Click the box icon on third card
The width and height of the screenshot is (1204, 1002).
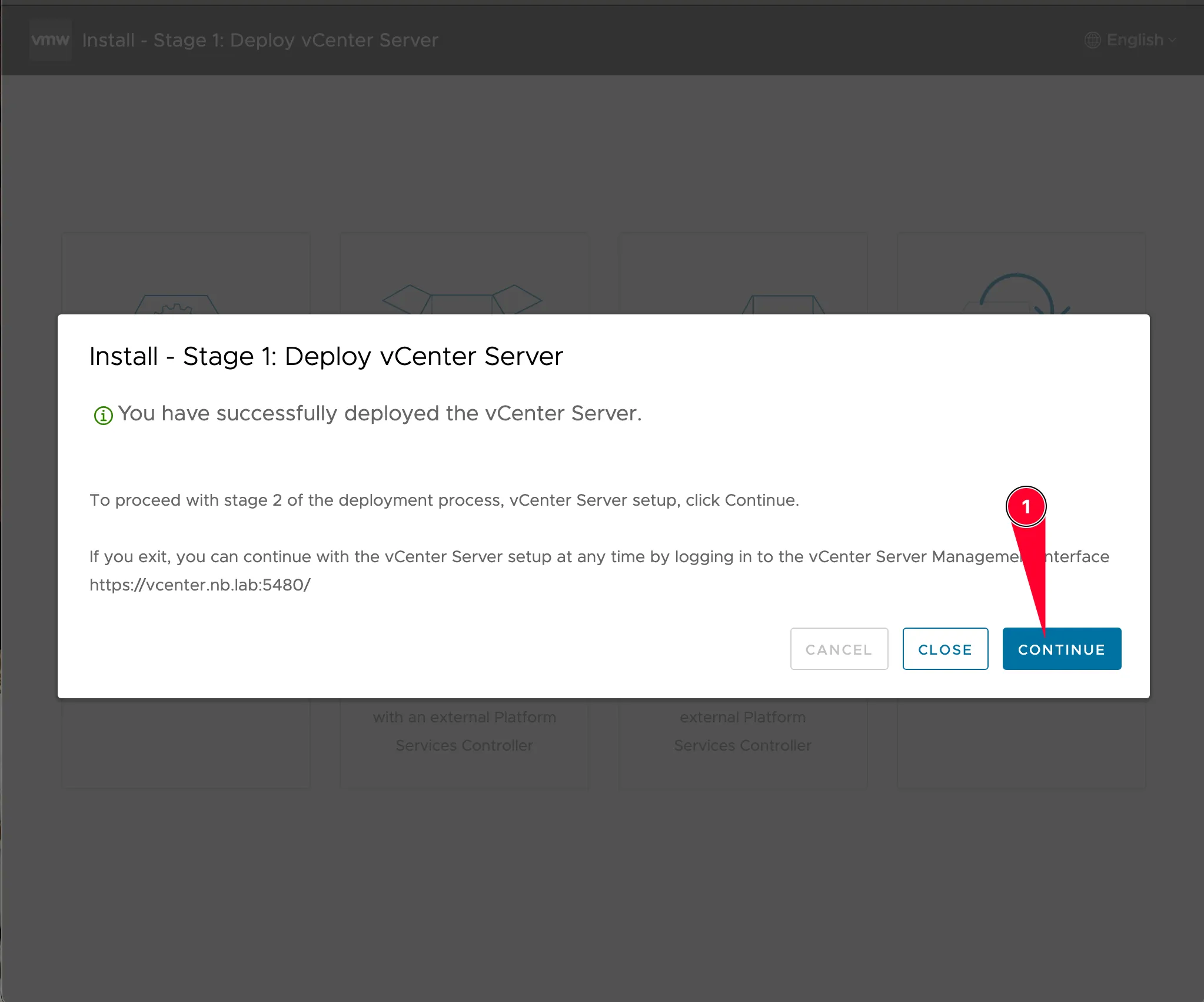point(783,304)
